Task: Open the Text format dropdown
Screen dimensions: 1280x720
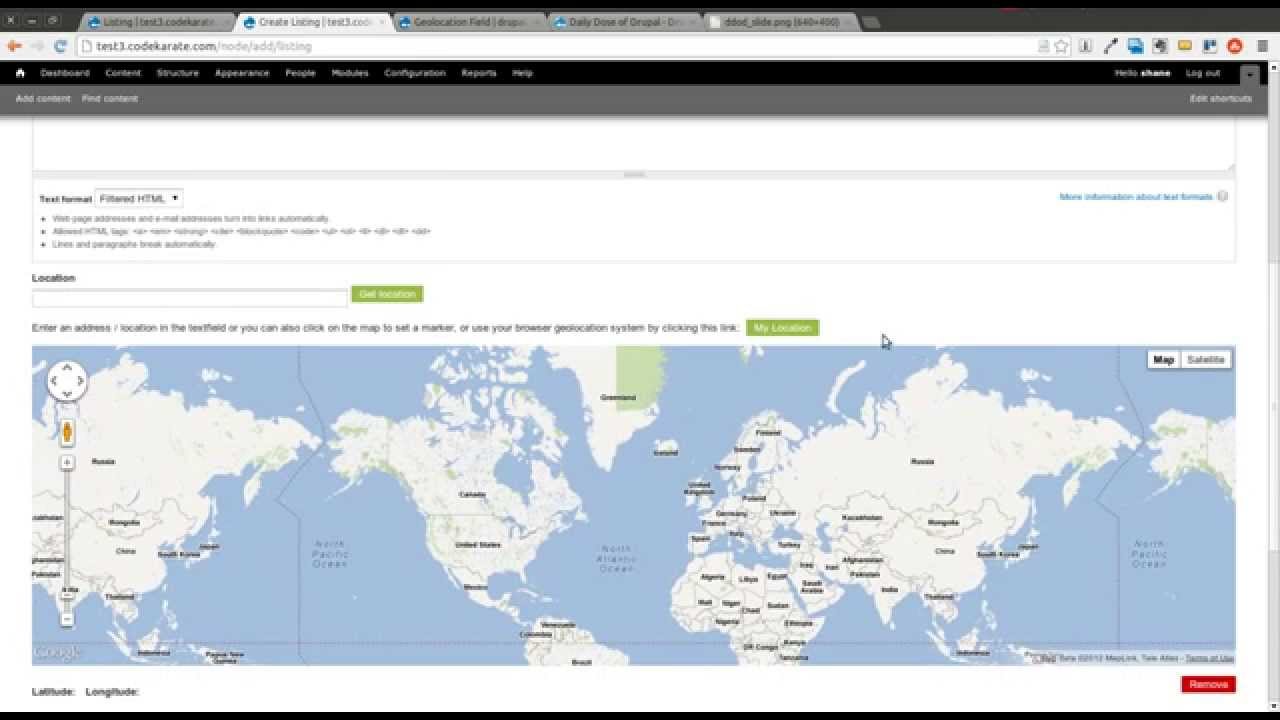Action: tap(139, 199)
